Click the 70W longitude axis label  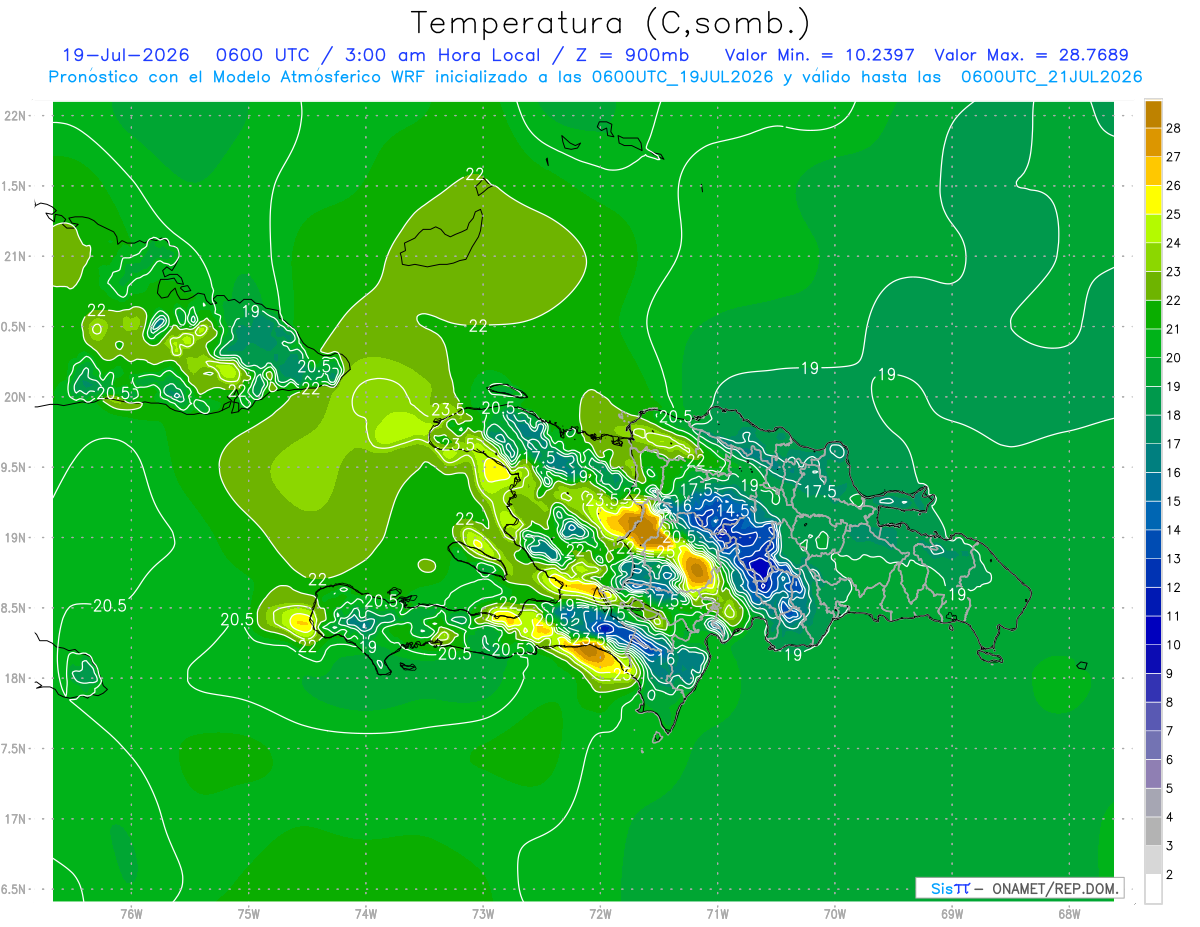(x=835, y=914)
